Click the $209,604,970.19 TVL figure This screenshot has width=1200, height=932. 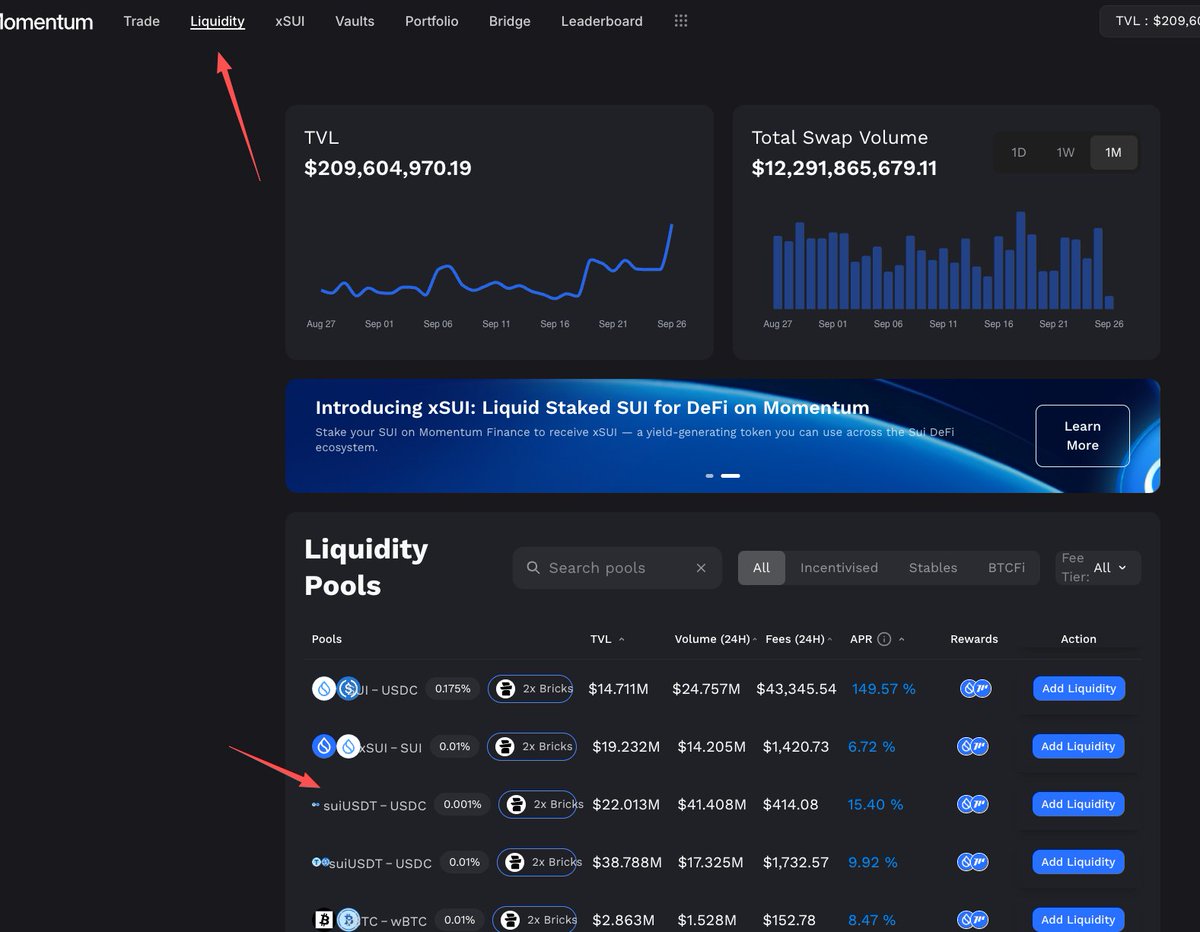[388, 169]
